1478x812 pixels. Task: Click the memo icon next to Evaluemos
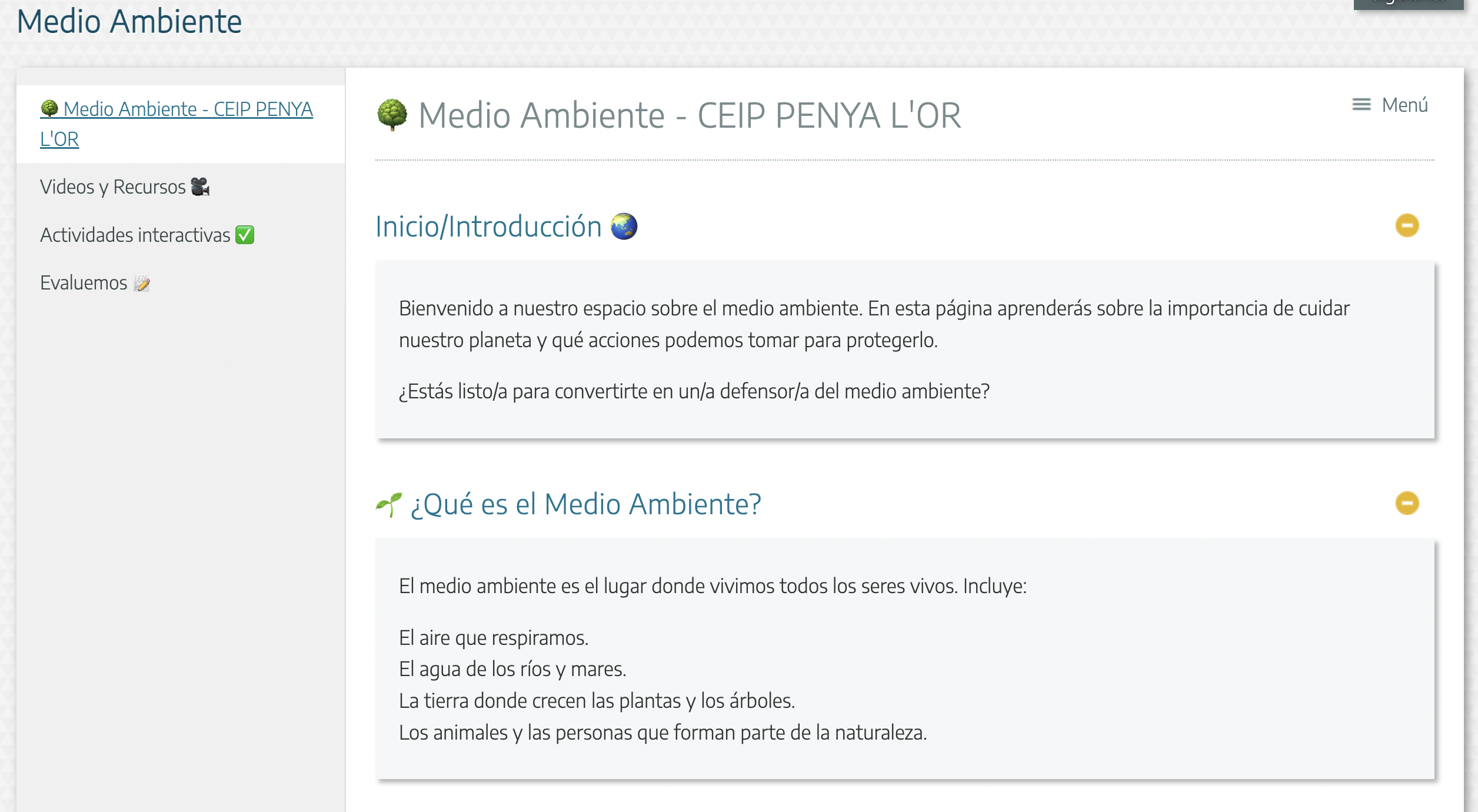pos(141,283)
